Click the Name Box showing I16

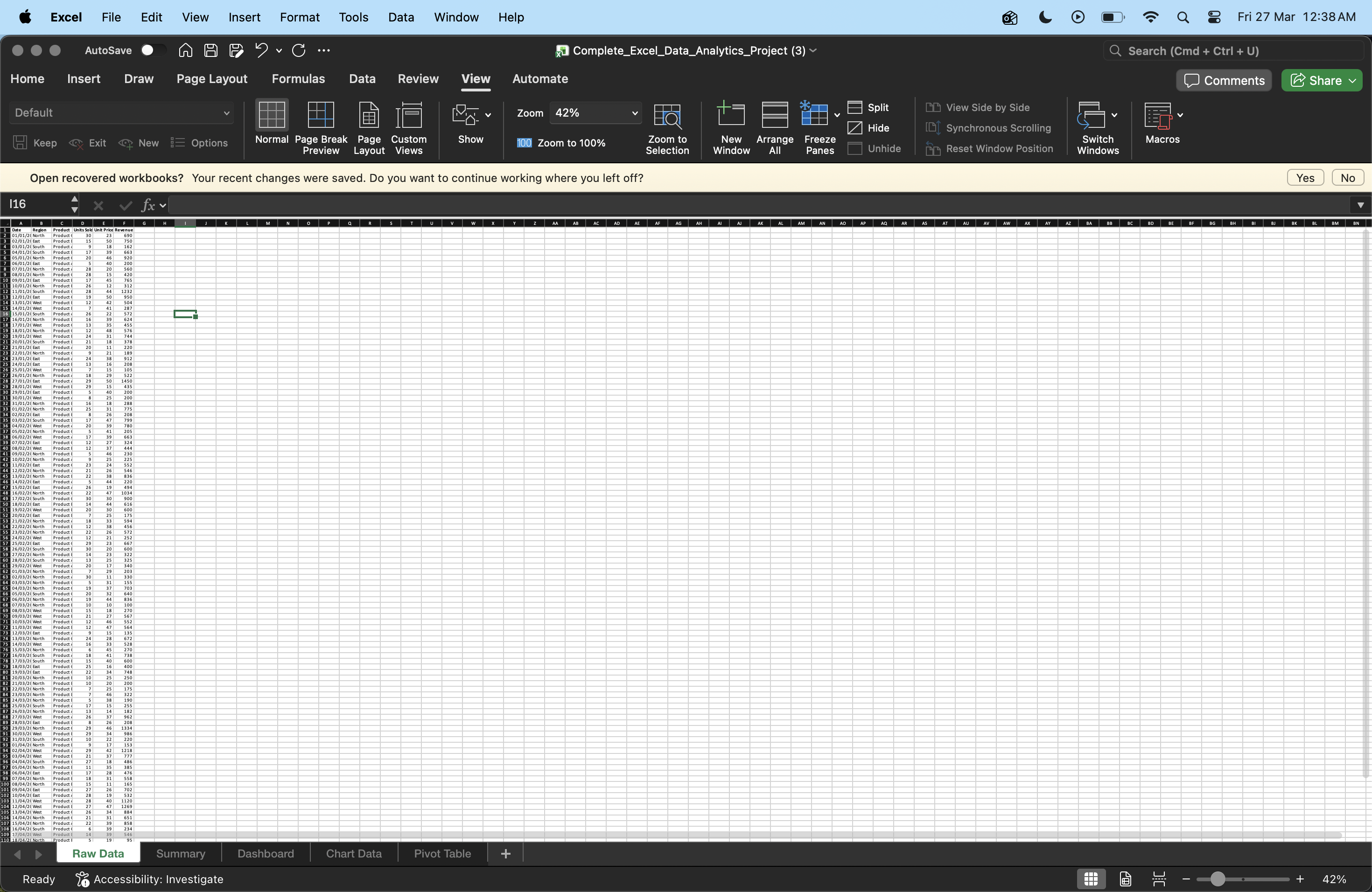(37, 204)
